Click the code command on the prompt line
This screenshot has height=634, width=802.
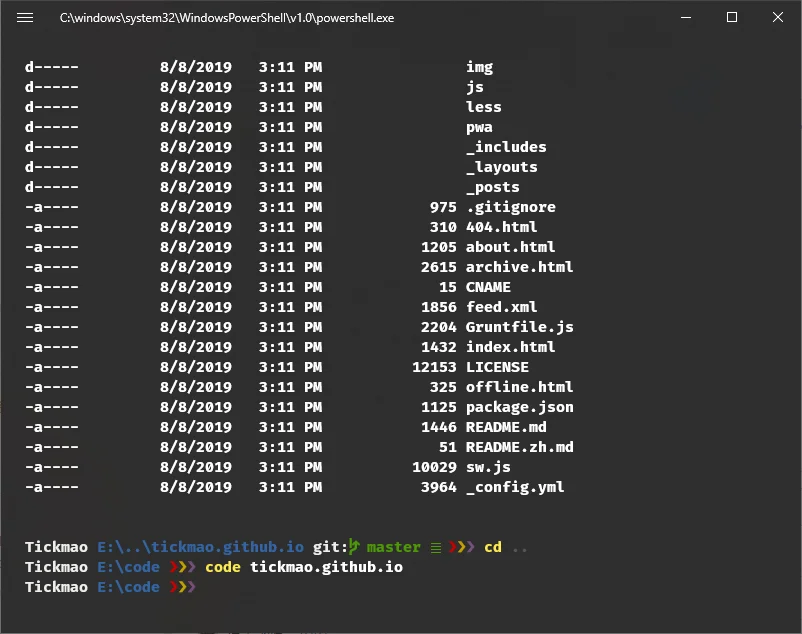click(222, 566)
